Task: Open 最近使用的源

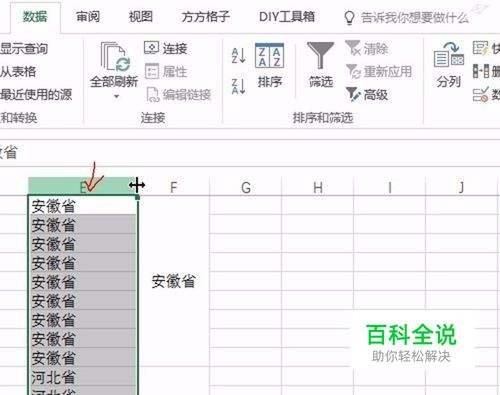Action: coord(36,95)
